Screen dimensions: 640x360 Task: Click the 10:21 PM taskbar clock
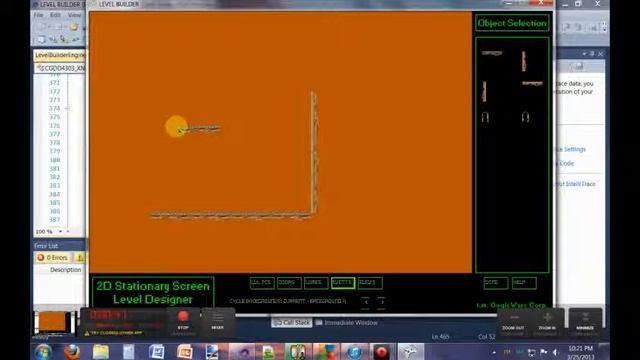pyautogui.click(x=580, y=352)
